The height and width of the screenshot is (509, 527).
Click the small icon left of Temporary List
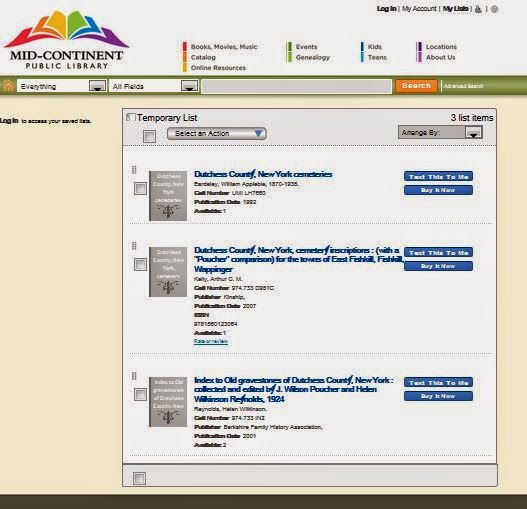pyautogui.click(x=130, y=117)
